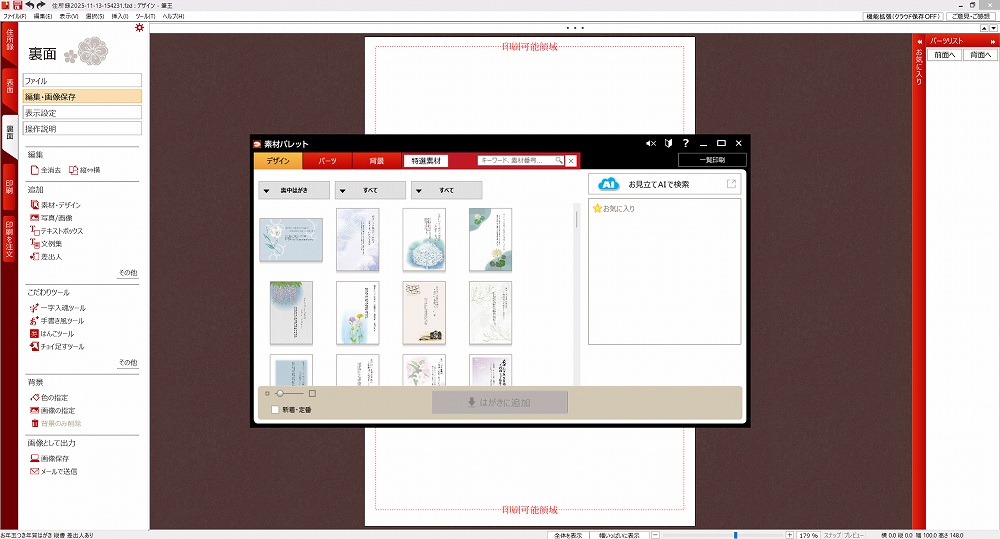Click the thumbnail size slider in 素材パレット
The image size is (1000, 539).
point(290,394)
